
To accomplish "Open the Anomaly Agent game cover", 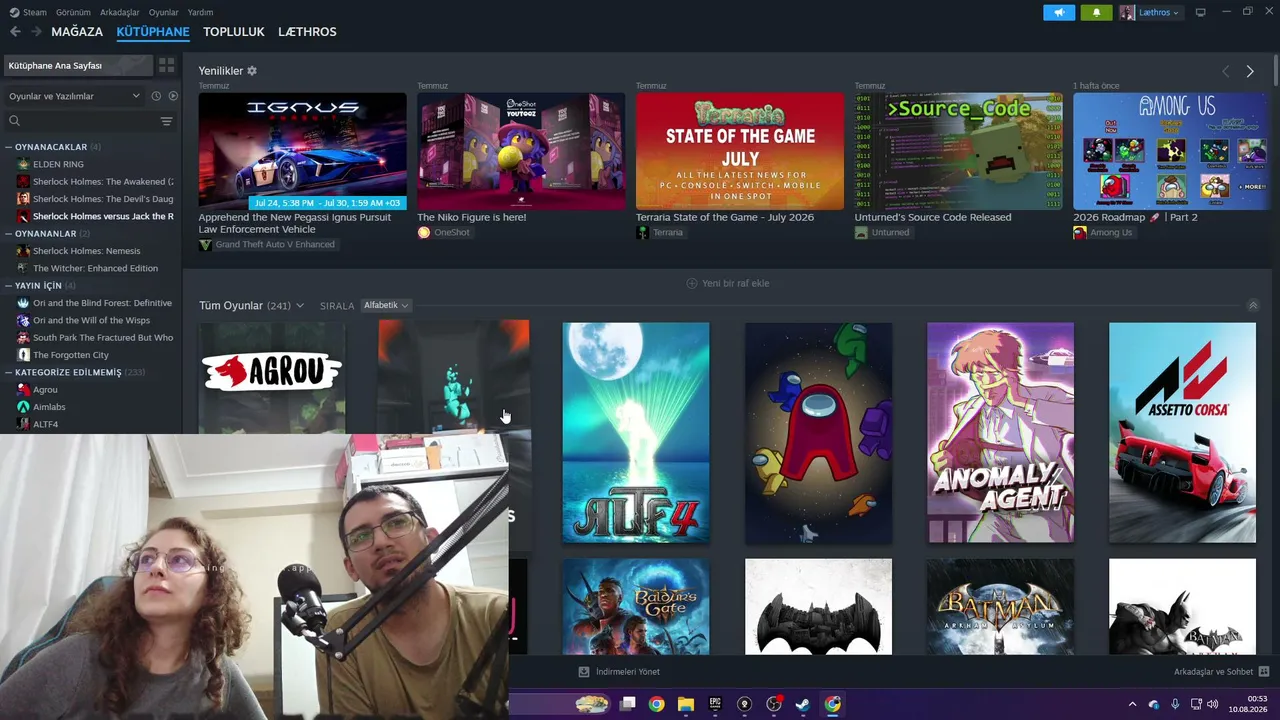I will click(1000, 432).
